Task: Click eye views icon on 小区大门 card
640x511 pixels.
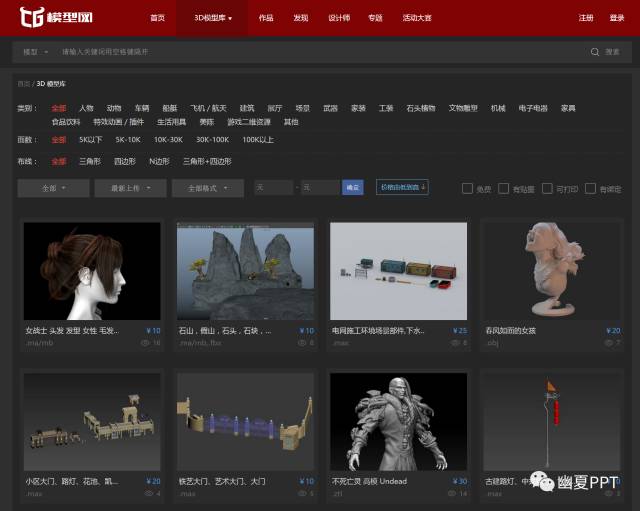Action: 146,494
